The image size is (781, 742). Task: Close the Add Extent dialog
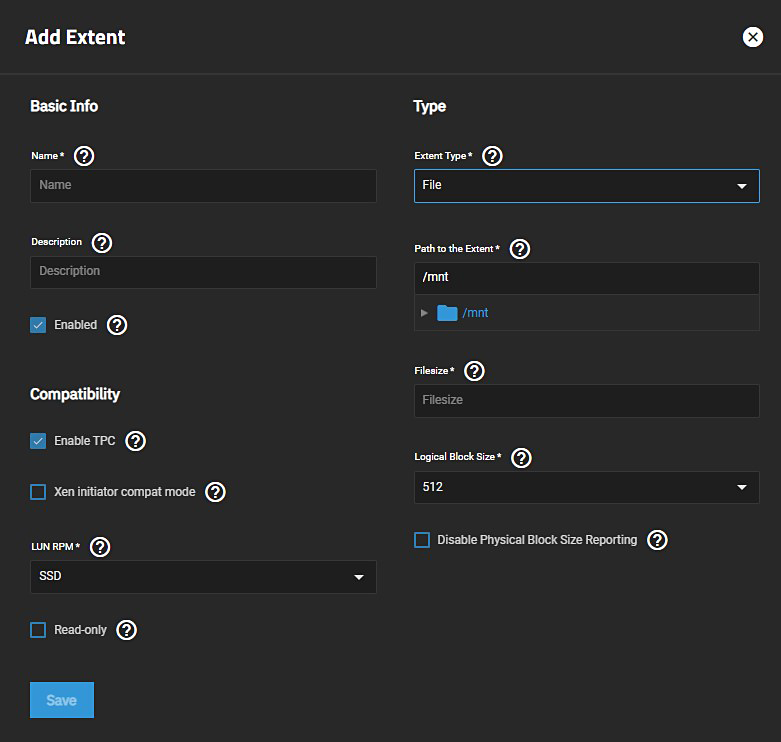pos(752,37)
